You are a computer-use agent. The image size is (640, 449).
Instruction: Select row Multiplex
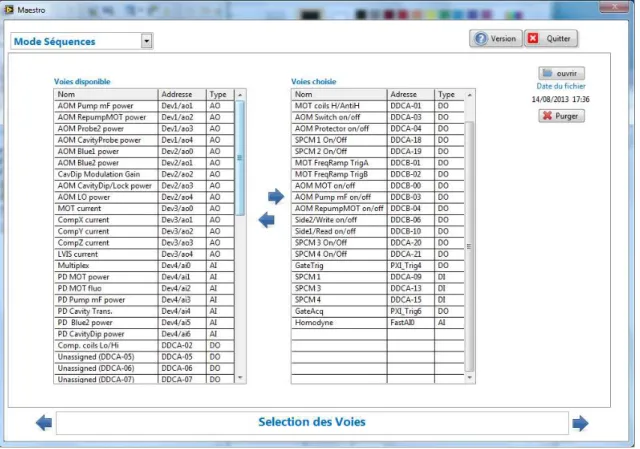144,266
